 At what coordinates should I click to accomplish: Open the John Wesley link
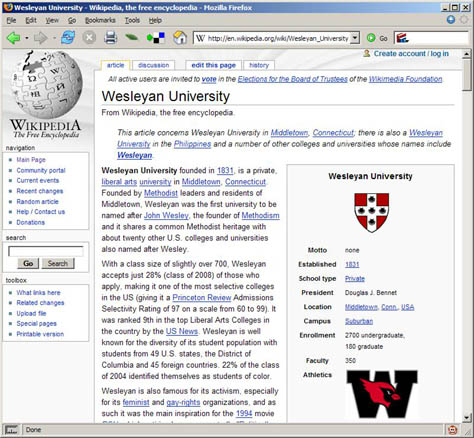point(166,216)
